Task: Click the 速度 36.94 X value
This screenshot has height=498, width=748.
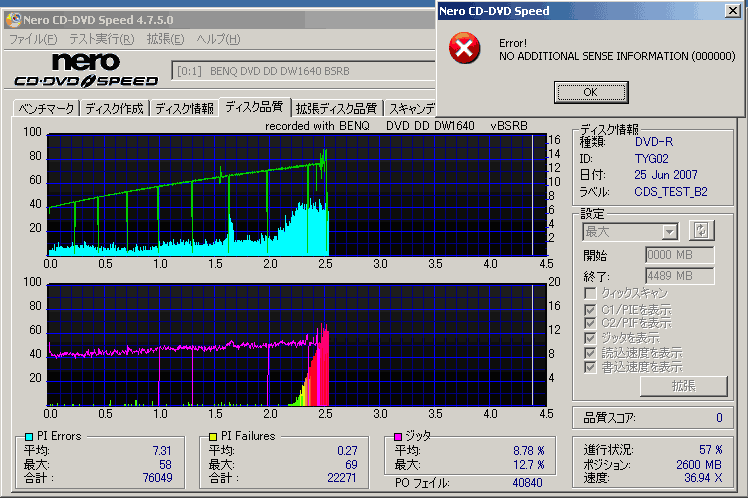Action: coord(703,477)
